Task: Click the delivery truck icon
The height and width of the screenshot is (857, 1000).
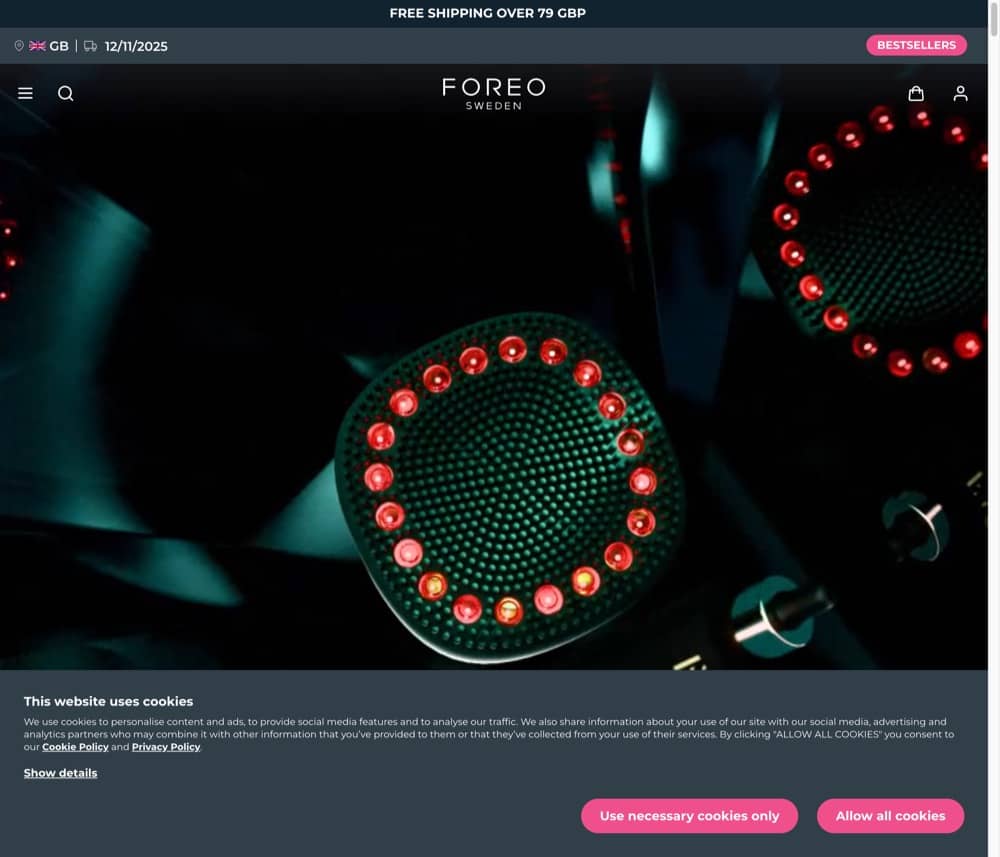Action: 91,46
